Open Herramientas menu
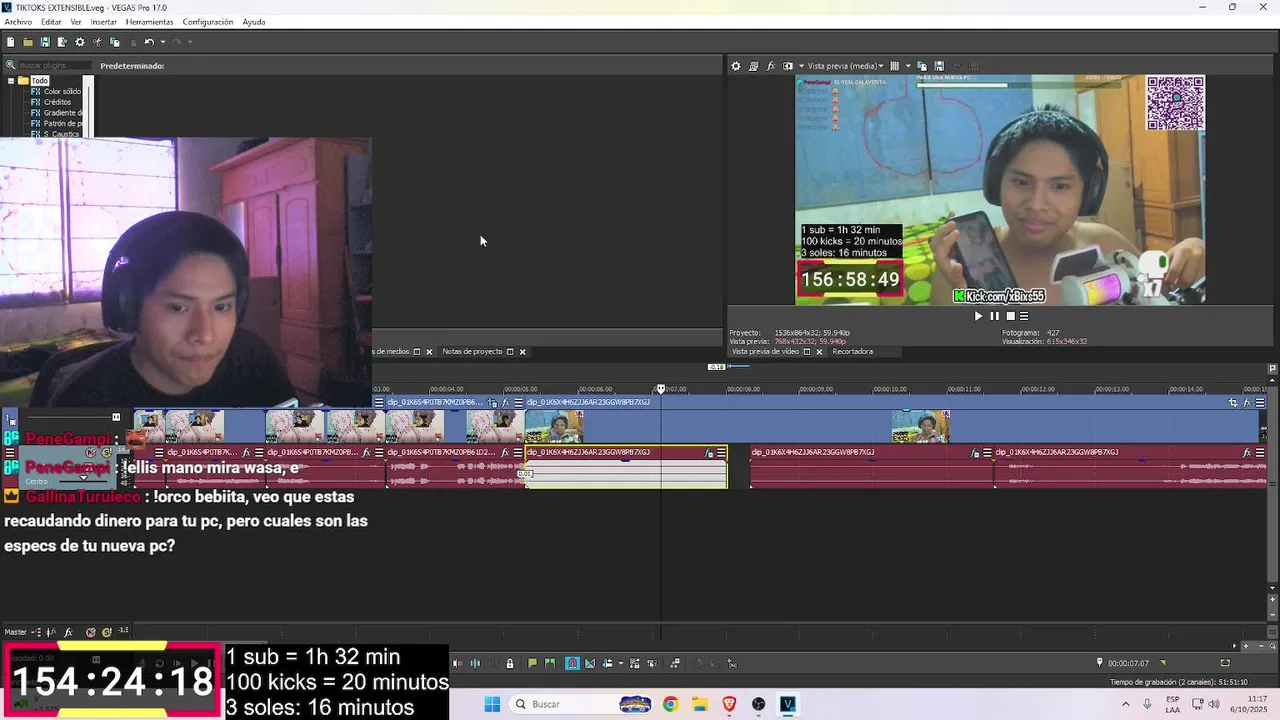This screenshot has height=720, width=1280. tap(149, 22)
